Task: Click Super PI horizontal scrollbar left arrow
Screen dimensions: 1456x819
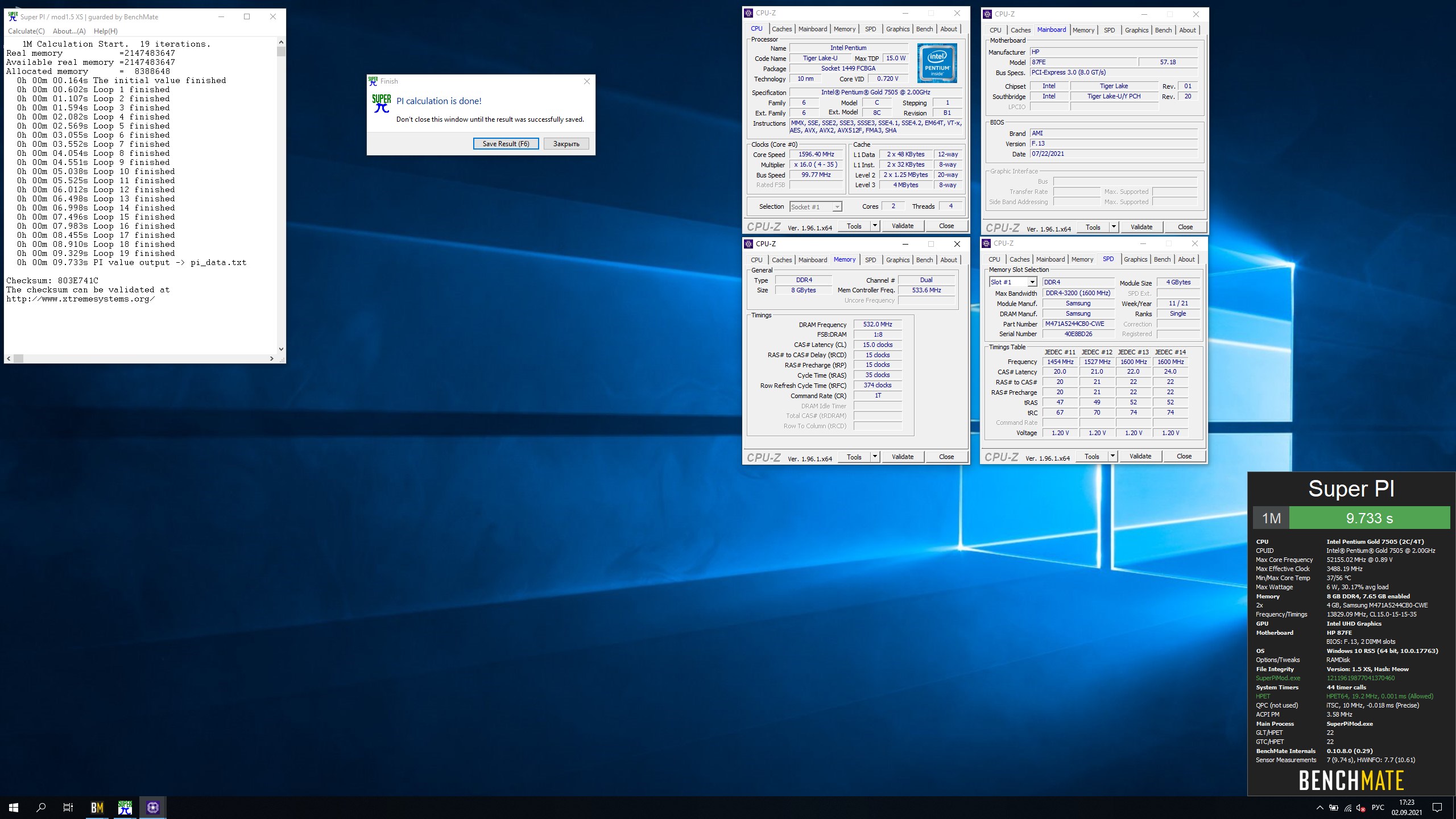Action: (x=9, y=358)
